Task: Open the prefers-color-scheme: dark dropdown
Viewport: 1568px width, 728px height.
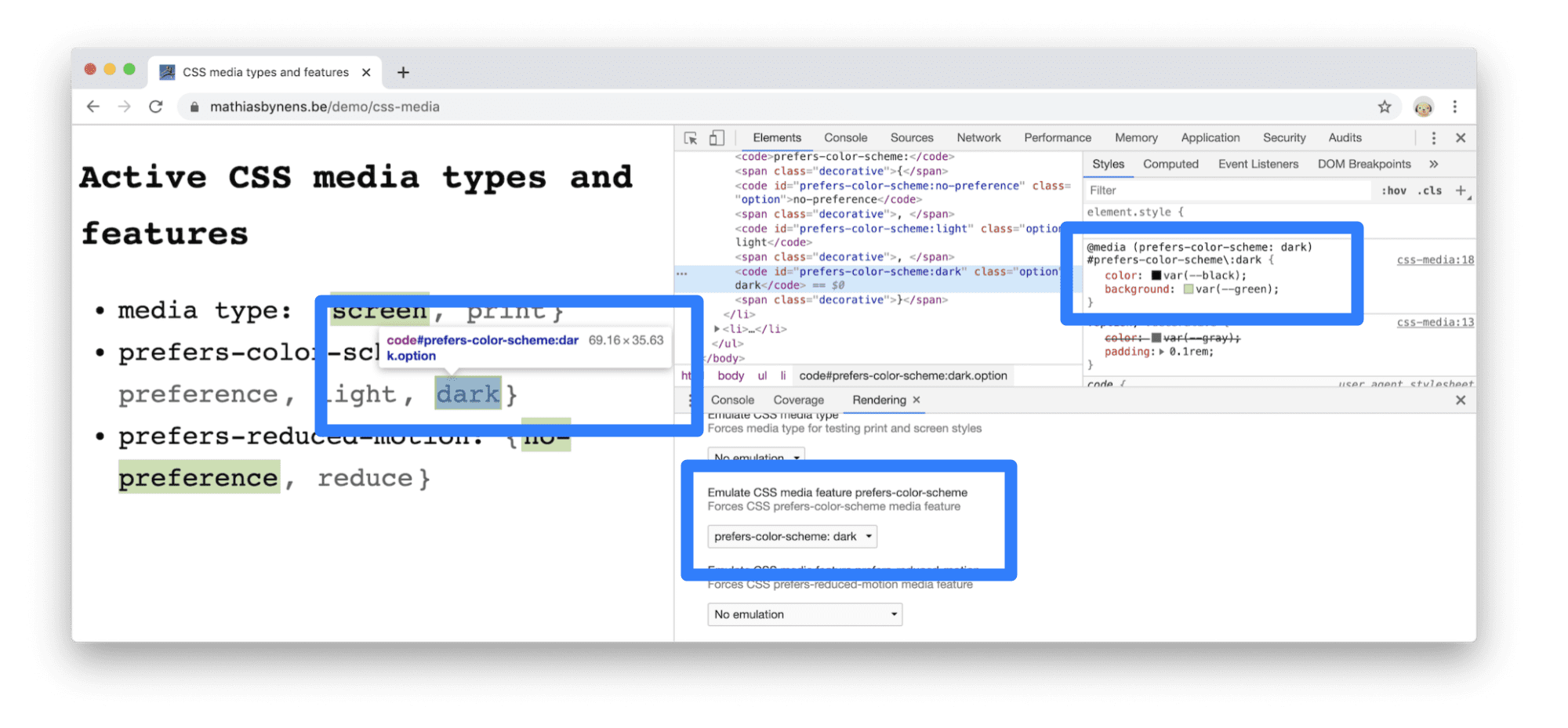Action: click(x=792, y=536)
